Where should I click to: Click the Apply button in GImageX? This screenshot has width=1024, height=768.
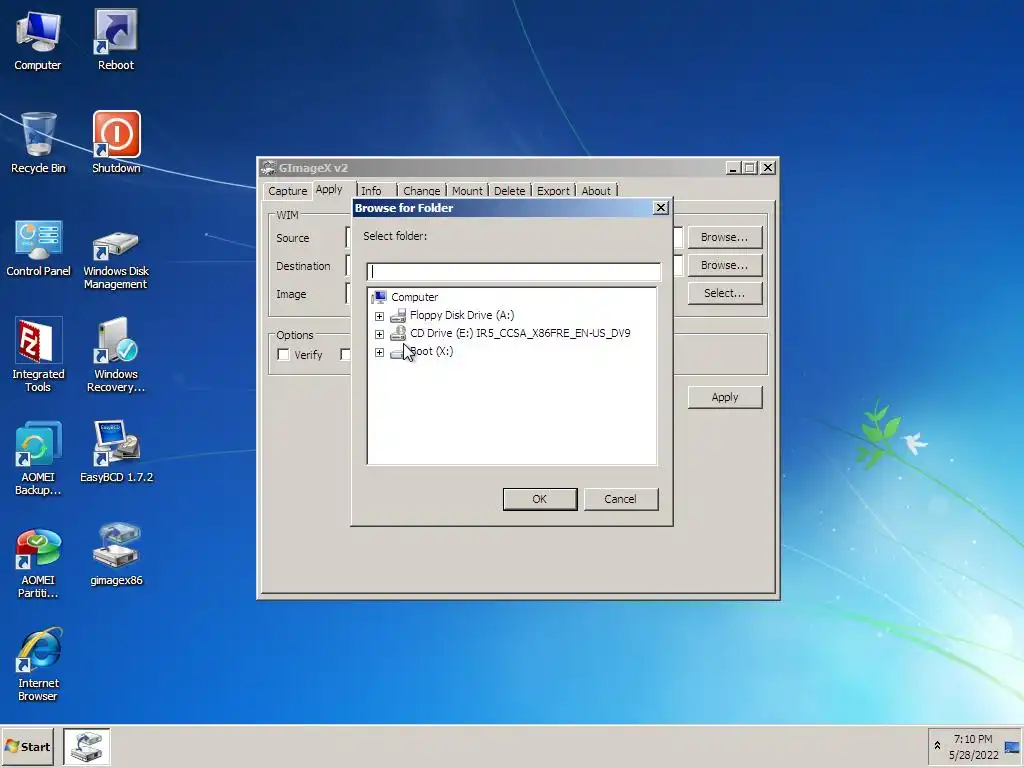tap(725, 397)
